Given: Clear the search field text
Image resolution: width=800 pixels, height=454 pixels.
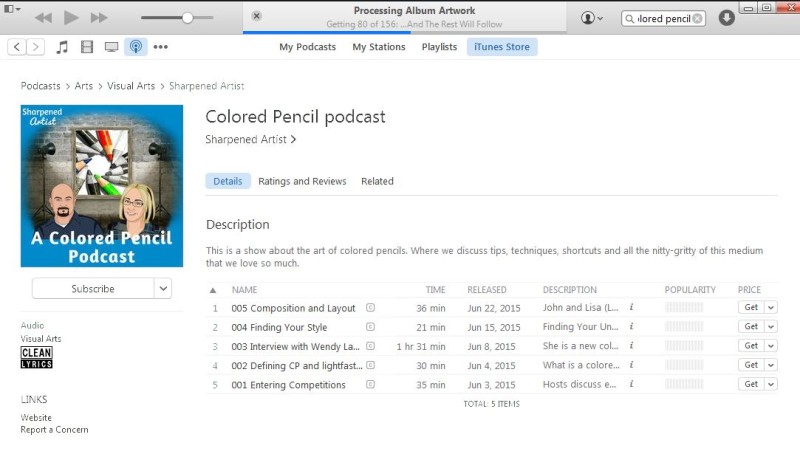Looking at the screenshot, I should pos(697,19).
